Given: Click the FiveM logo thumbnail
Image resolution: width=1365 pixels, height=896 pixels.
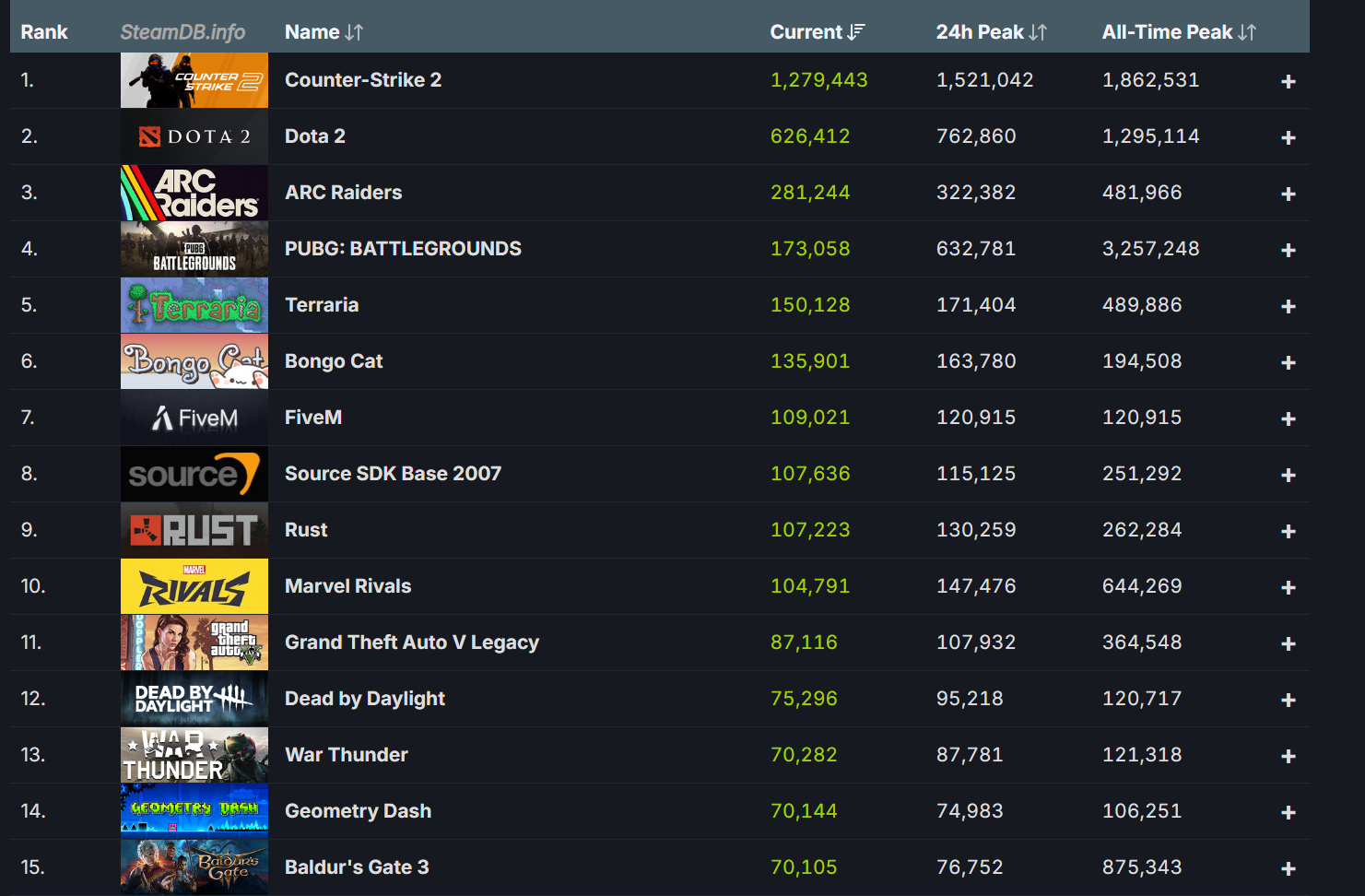Looking at the screenshot, I should point(194,418).
